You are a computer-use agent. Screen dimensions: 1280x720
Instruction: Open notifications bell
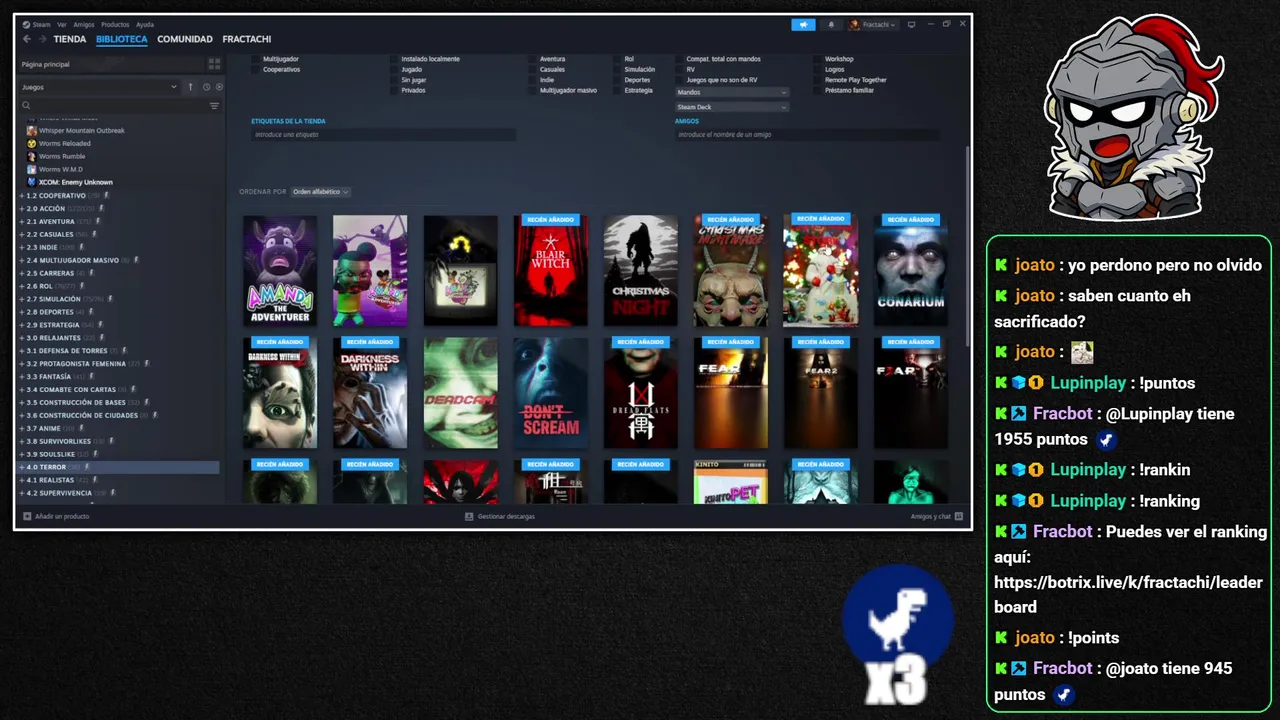click(x=831, y=24)
